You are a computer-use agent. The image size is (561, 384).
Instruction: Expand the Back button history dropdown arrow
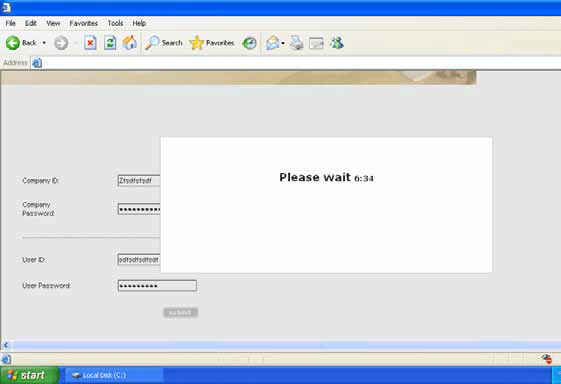pos(44,43)
